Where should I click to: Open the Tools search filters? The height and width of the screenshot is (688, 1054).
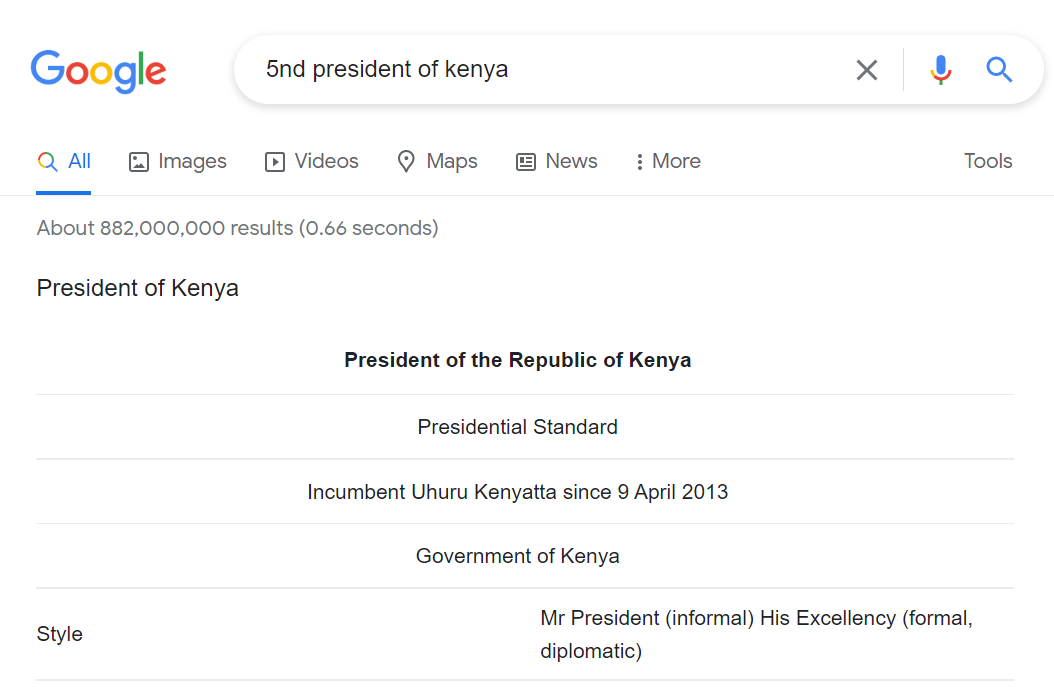[987, 162]
